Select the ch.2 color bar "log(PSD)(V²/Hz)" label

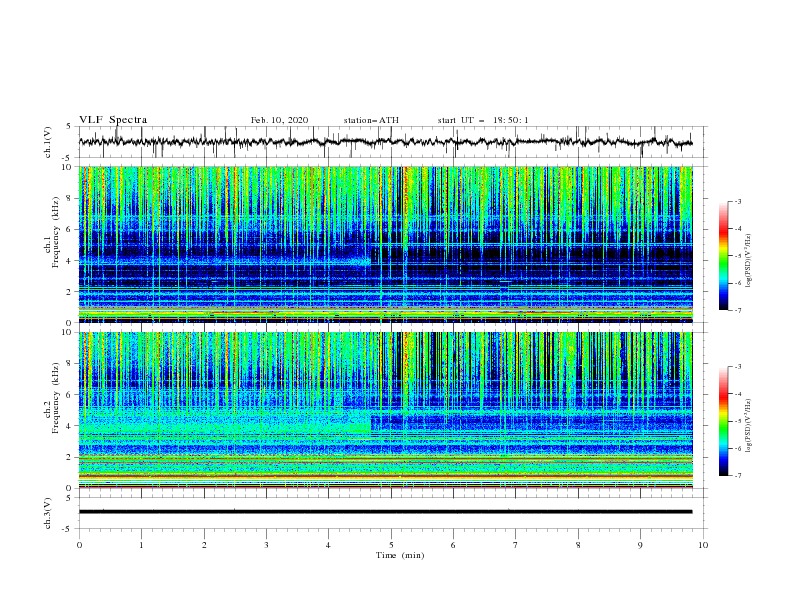pyautogui.click(x=748, y=426)
